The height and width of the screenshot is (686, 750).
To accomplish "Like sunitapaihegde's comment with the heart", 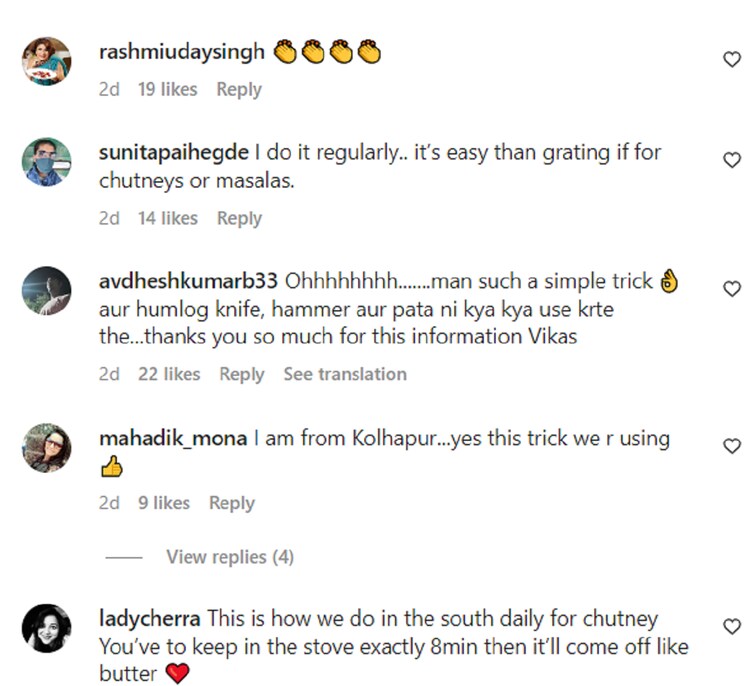I will pos(731,160).
